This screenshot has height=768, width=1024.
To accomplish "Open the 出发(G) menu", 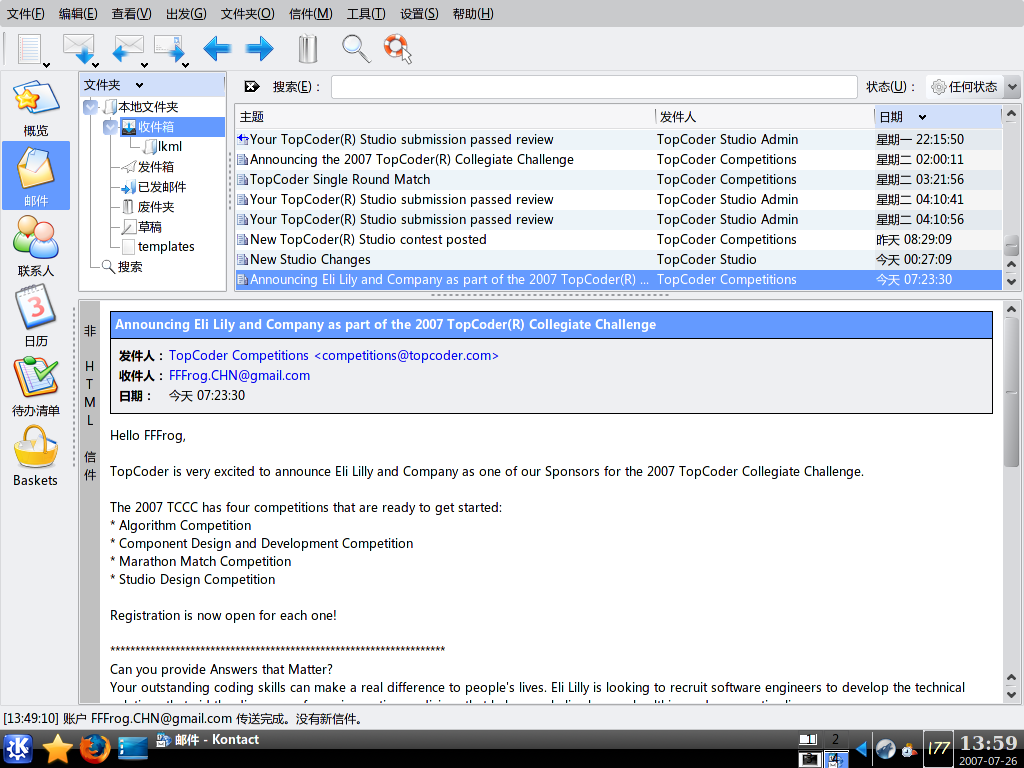I will pyautogui.click(x=186, y=13).
